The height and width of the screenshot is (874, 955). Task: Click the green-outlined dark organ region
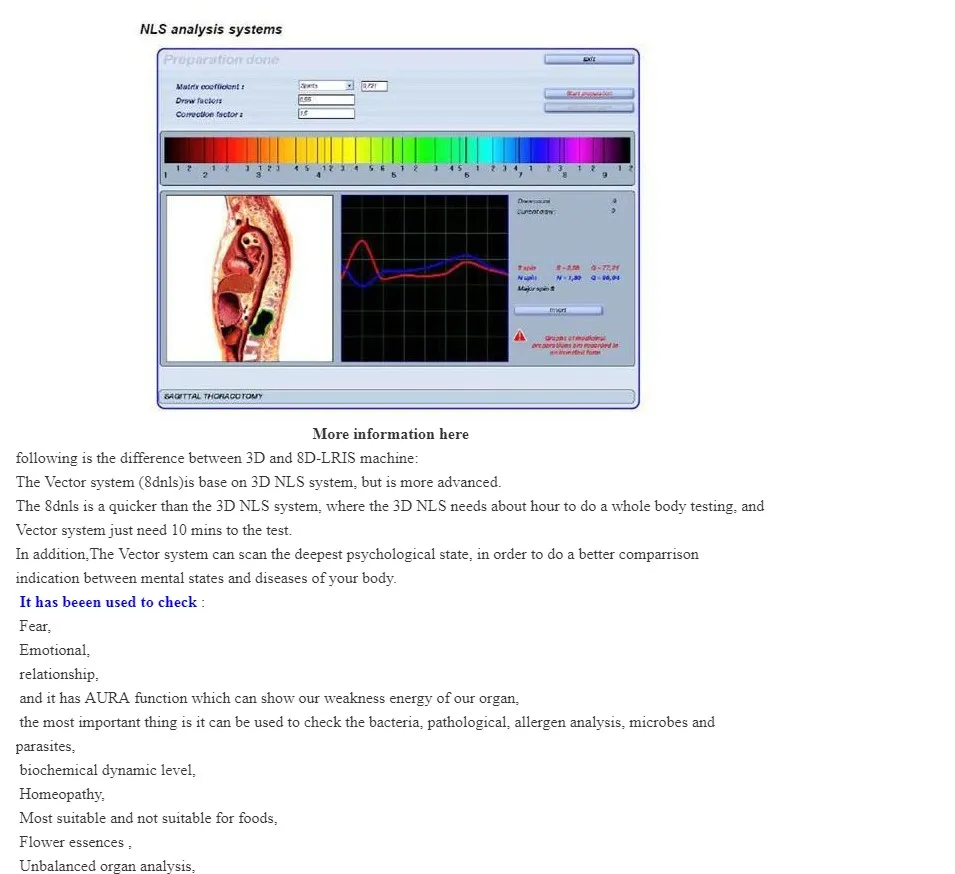[x=263, y=322]
